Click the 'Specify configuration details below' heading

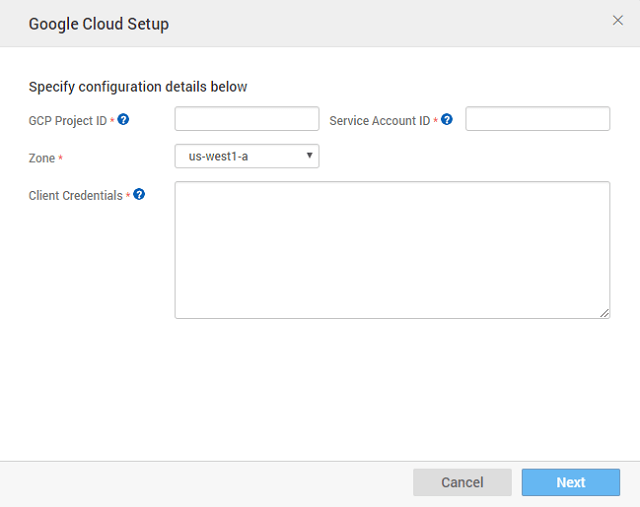coord(138,87)
